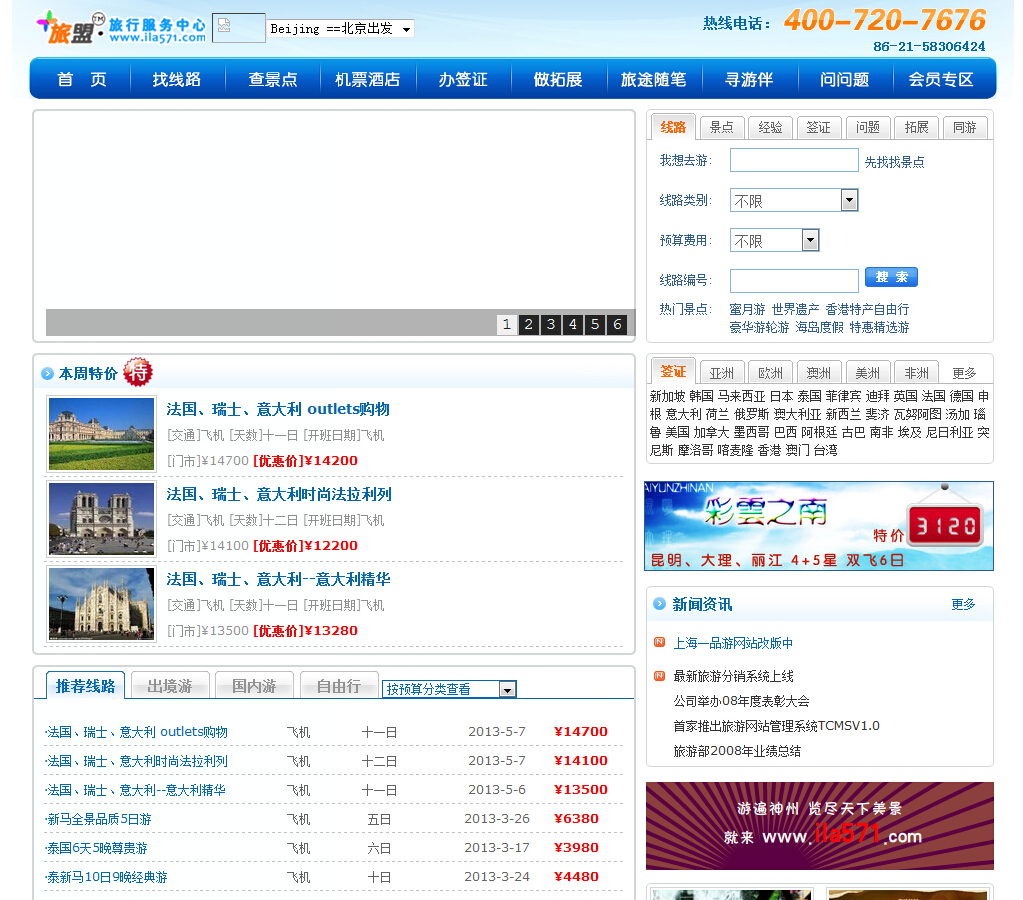This screenshot has width=1023, height=900.
Task: Open the Beijing 北京出发 departure city dropdown
Action: point(341,29)
